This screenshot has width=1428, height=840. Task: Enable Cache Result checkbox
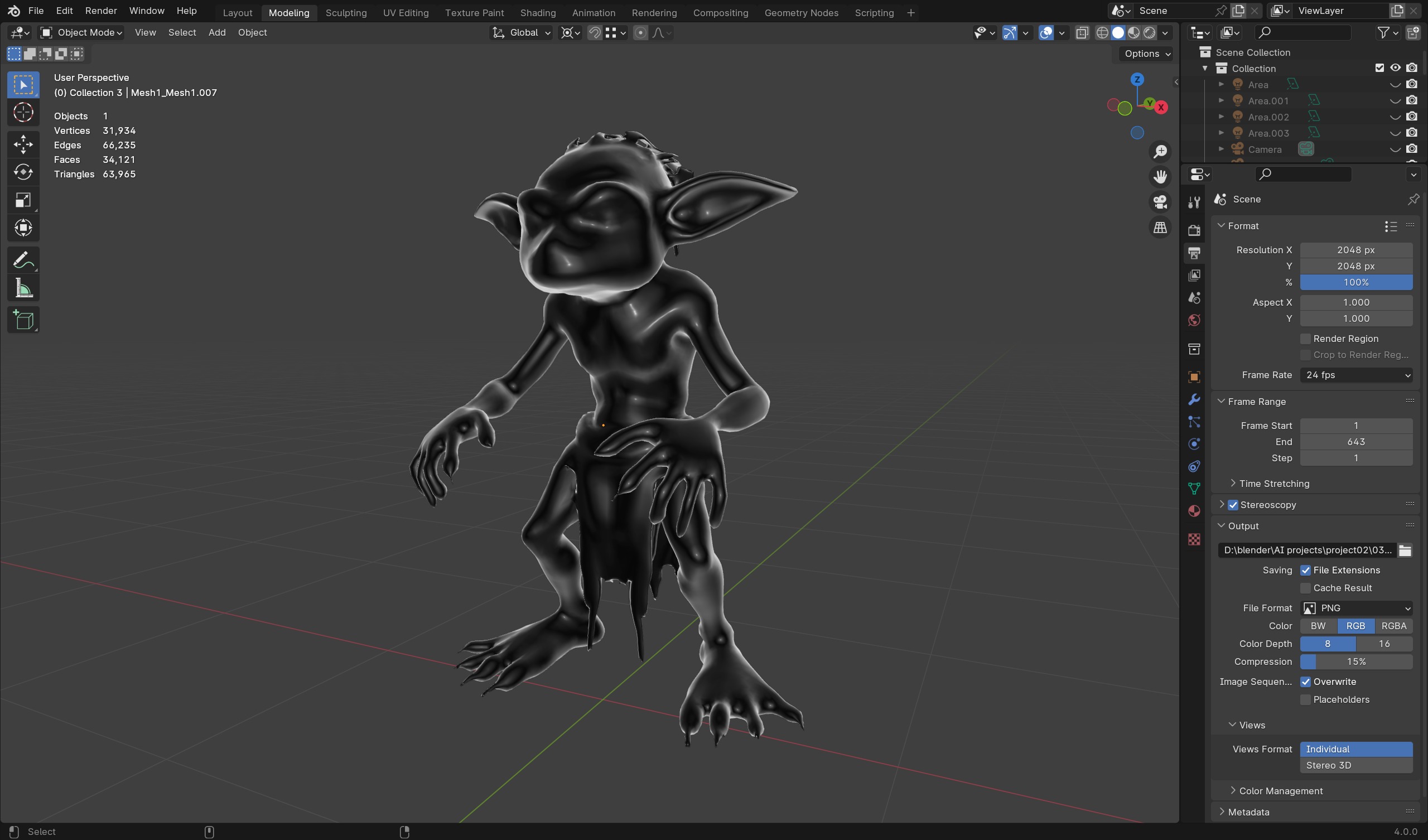tap(1305, 588)
